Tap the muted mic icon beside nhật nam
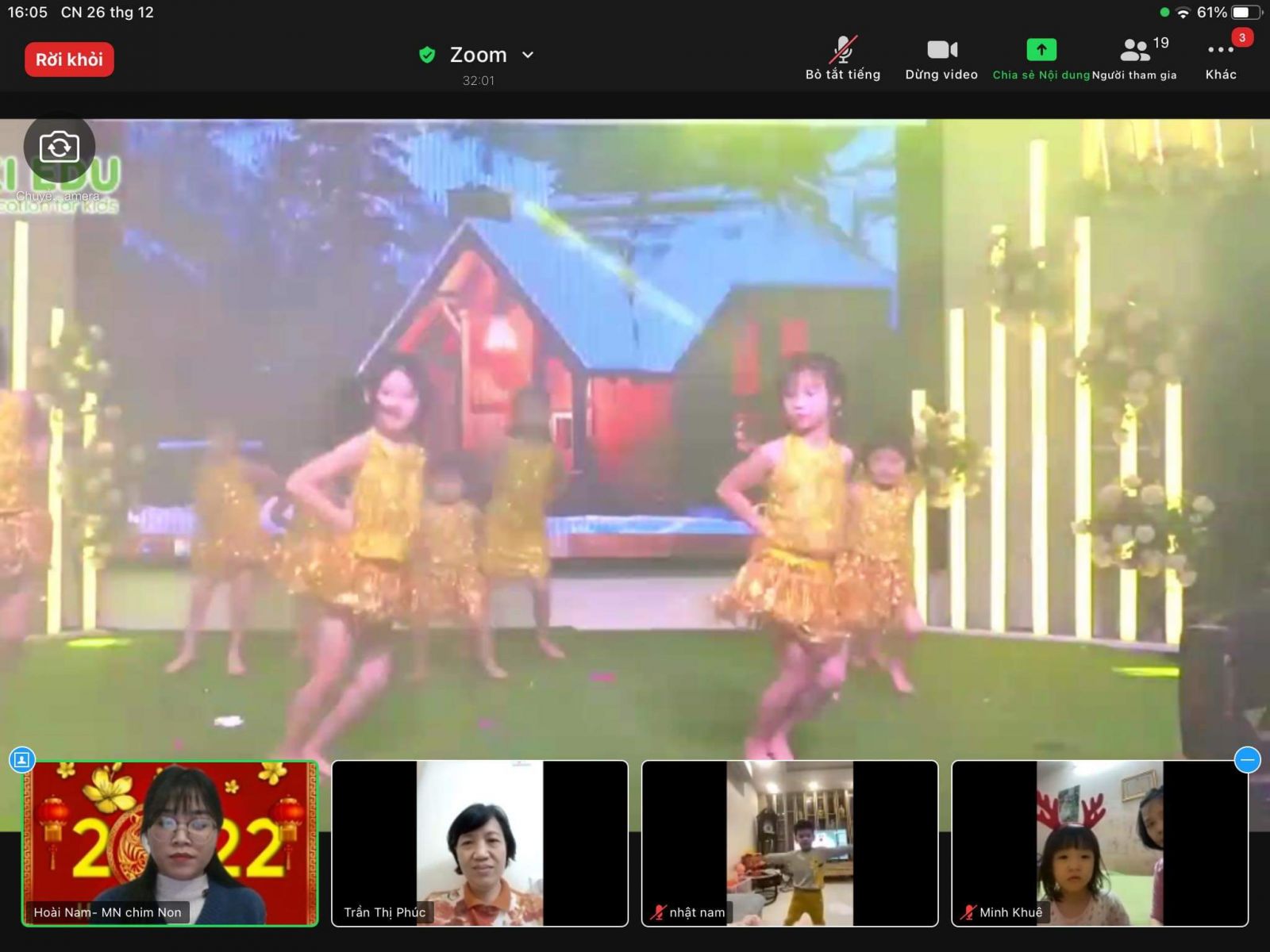The height and width of the screenshot is (952, 1270). point(658,912)
